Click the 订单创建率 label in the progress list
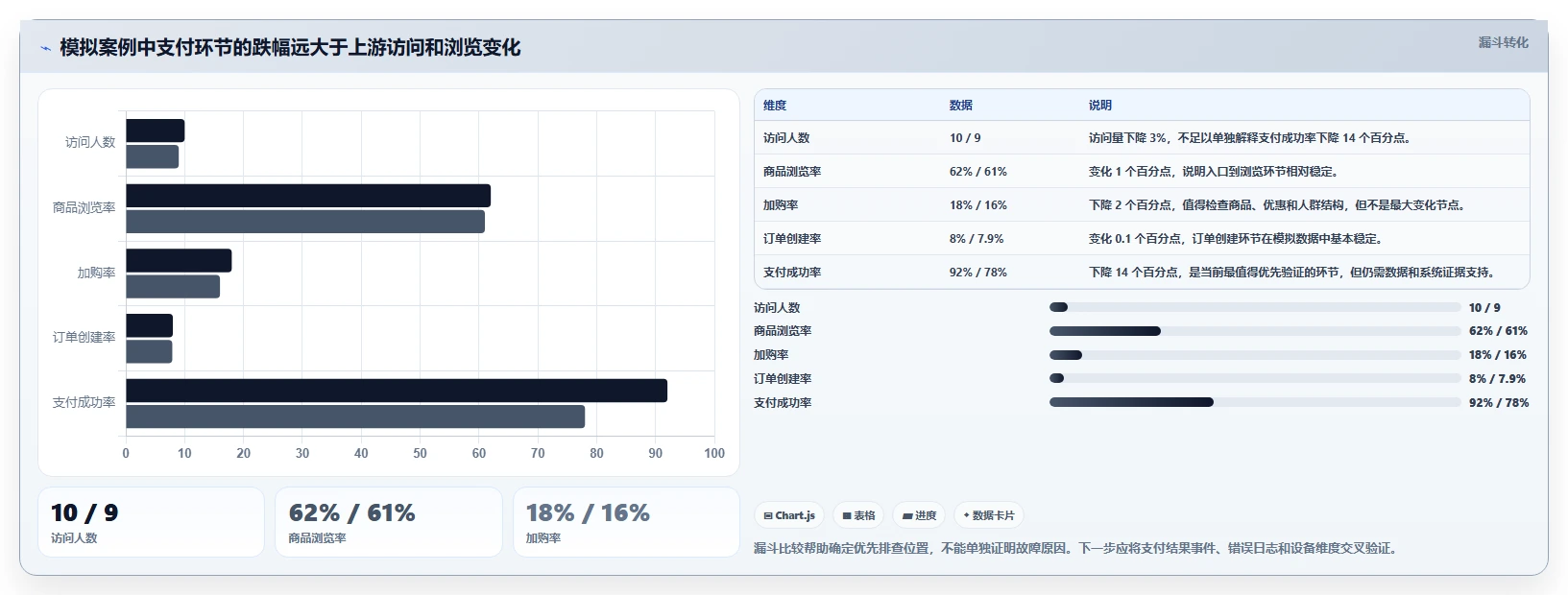The width and height of the screenshot is (1568, 595). tap(783, 379)
